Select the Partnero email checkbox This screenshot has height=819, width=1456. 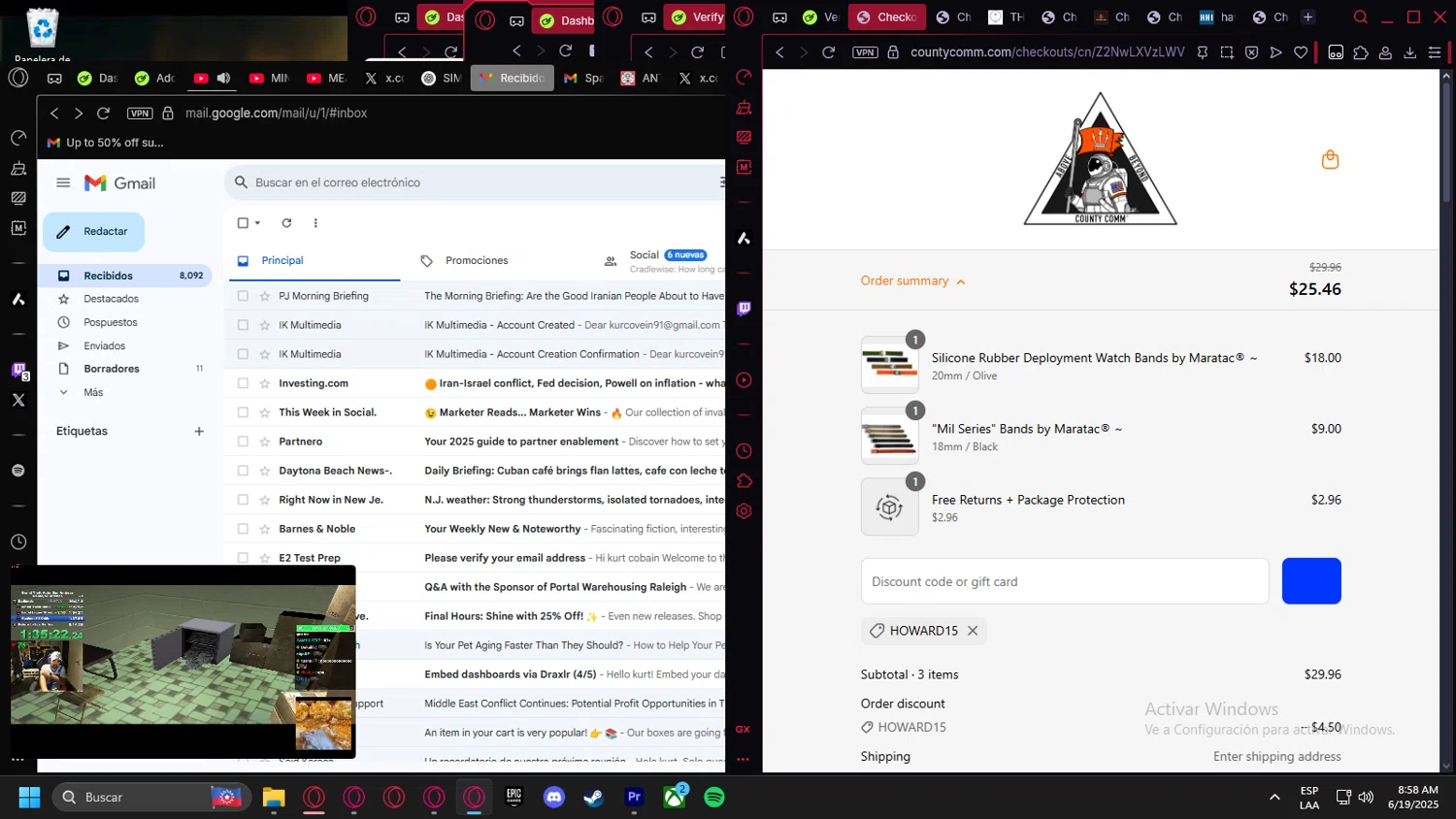pos(243,442)
